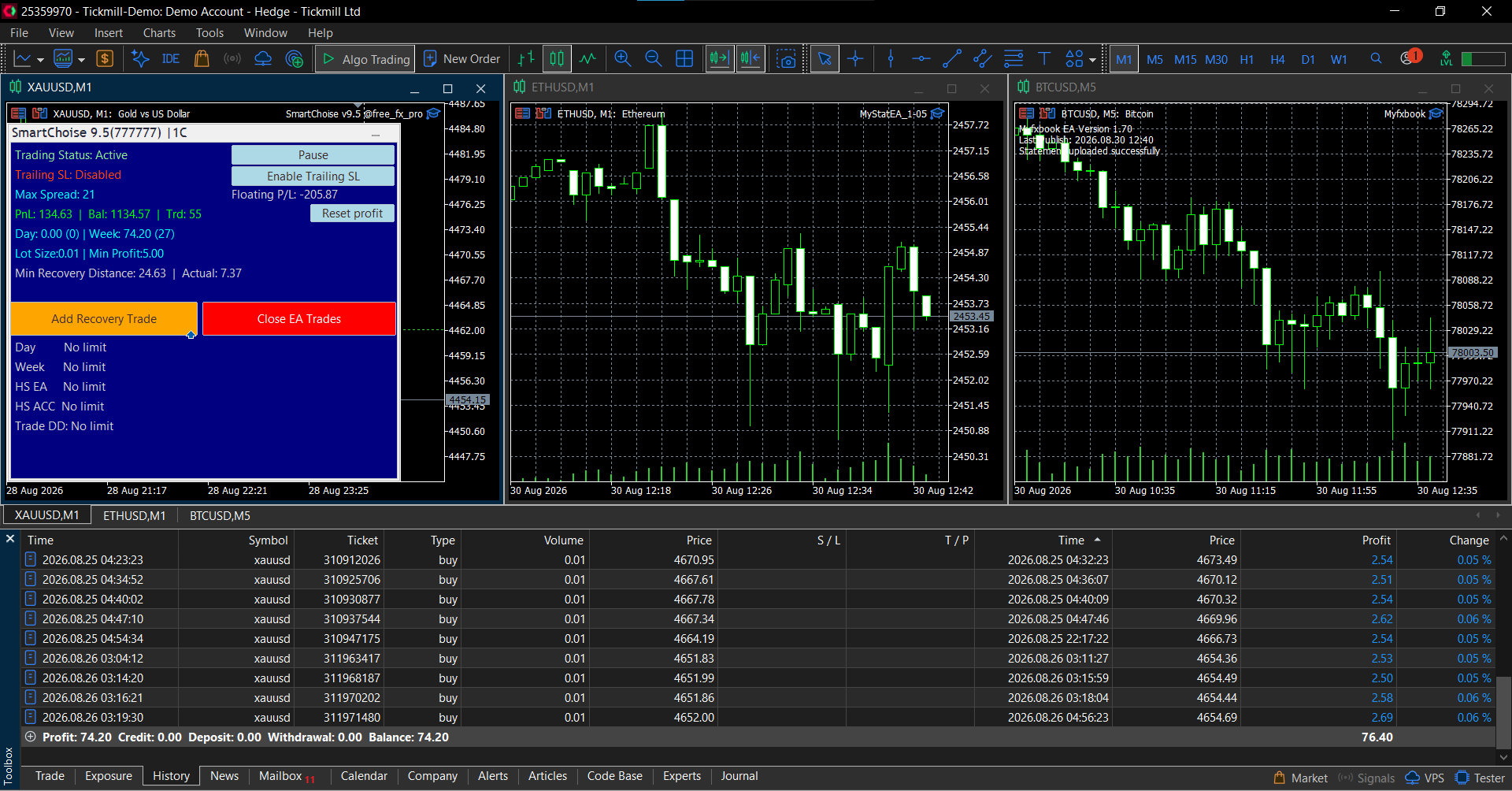The image size is (1512, 791).
Task: Select the crosshair cursor tool
Action: (x=856, y=59)
